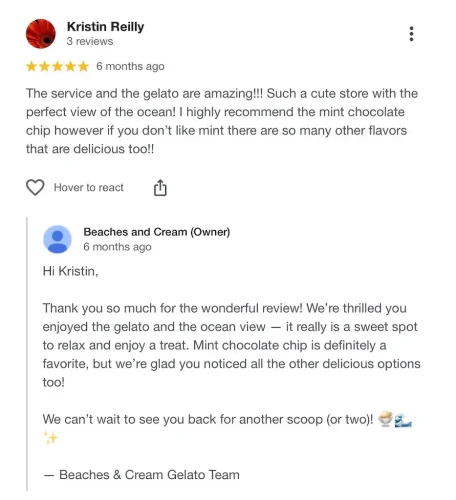
Task: Click the blue owner profile avatar
Action: pos(57,239)
